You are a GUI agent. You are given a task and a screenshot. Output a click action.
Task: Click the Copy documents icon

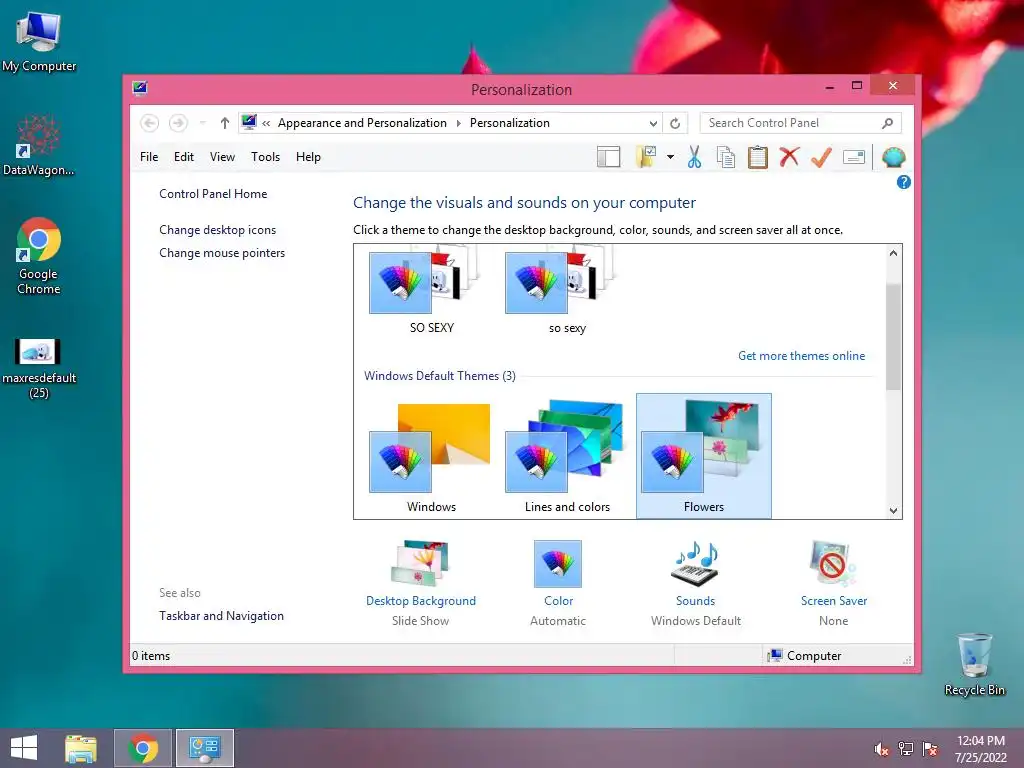click(x=726, y=157)
